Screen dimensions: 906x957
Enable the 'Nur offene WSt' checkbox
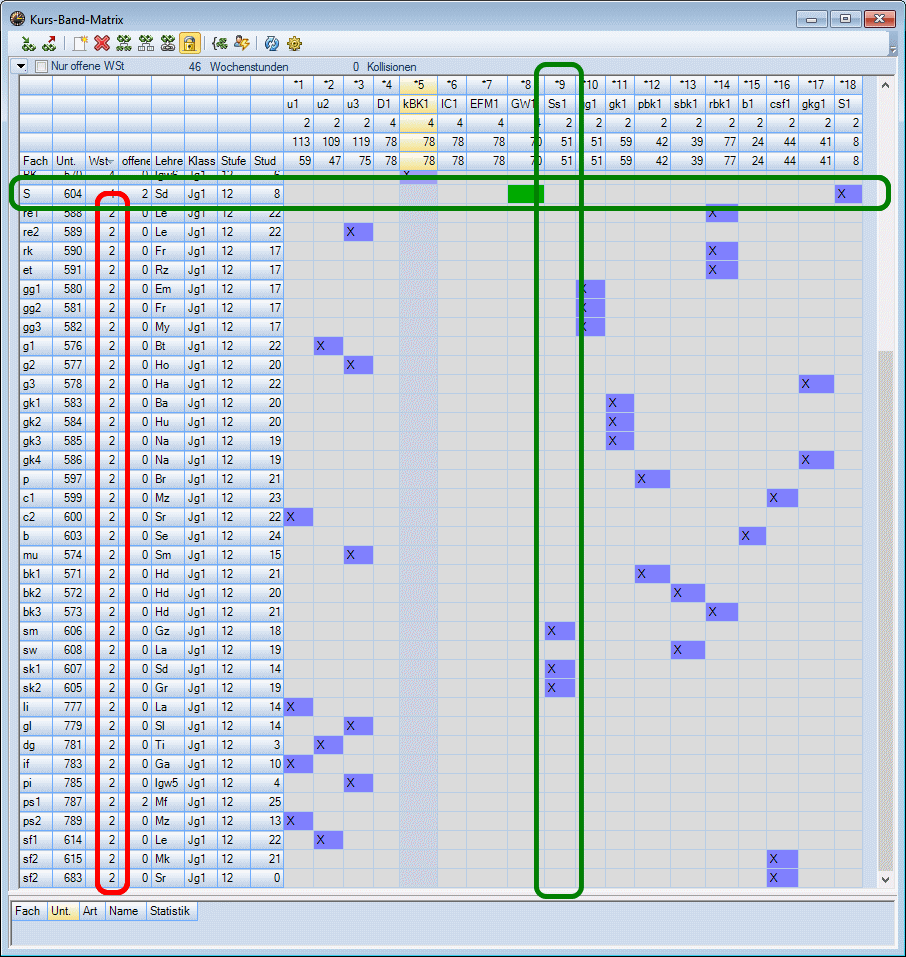42,67
